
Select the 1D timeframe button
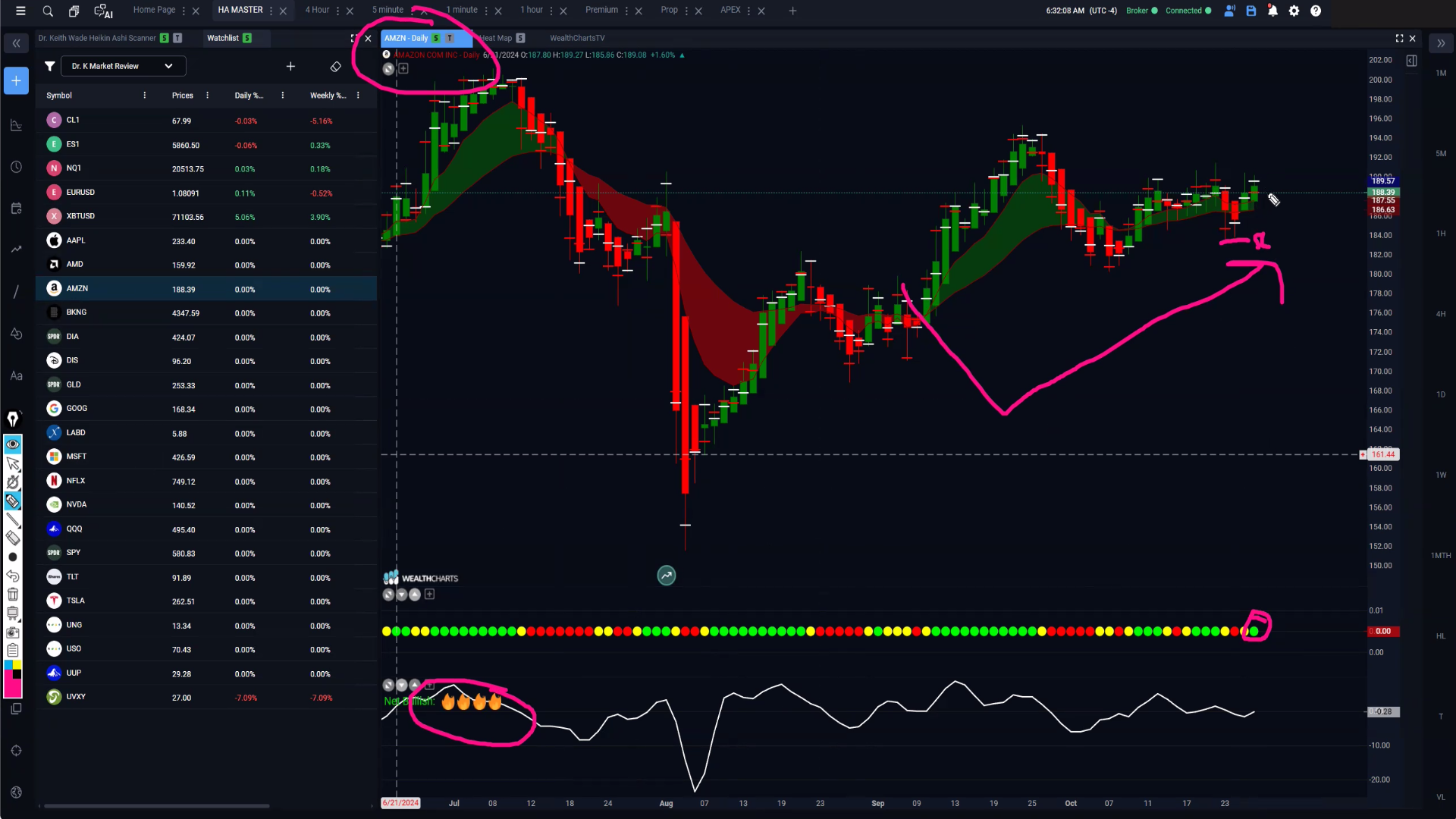[1440, 394]
